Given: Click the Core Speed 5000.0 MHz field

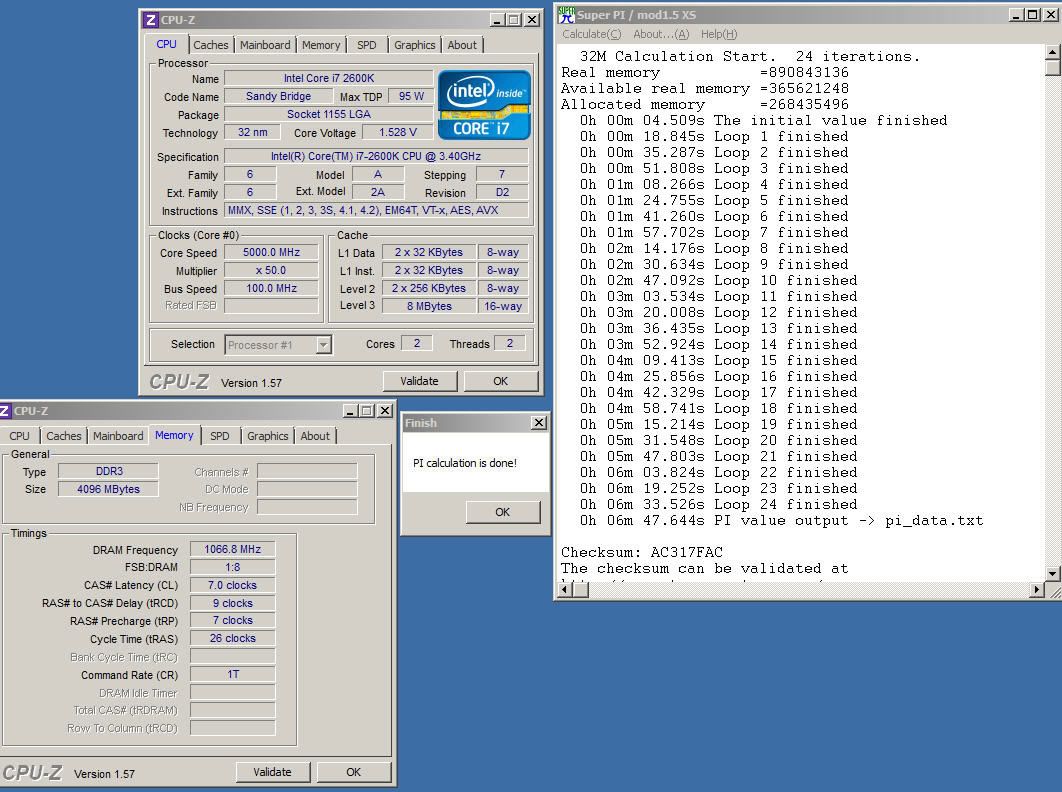Looking at the screenshot, I should [x=270, y=253].
